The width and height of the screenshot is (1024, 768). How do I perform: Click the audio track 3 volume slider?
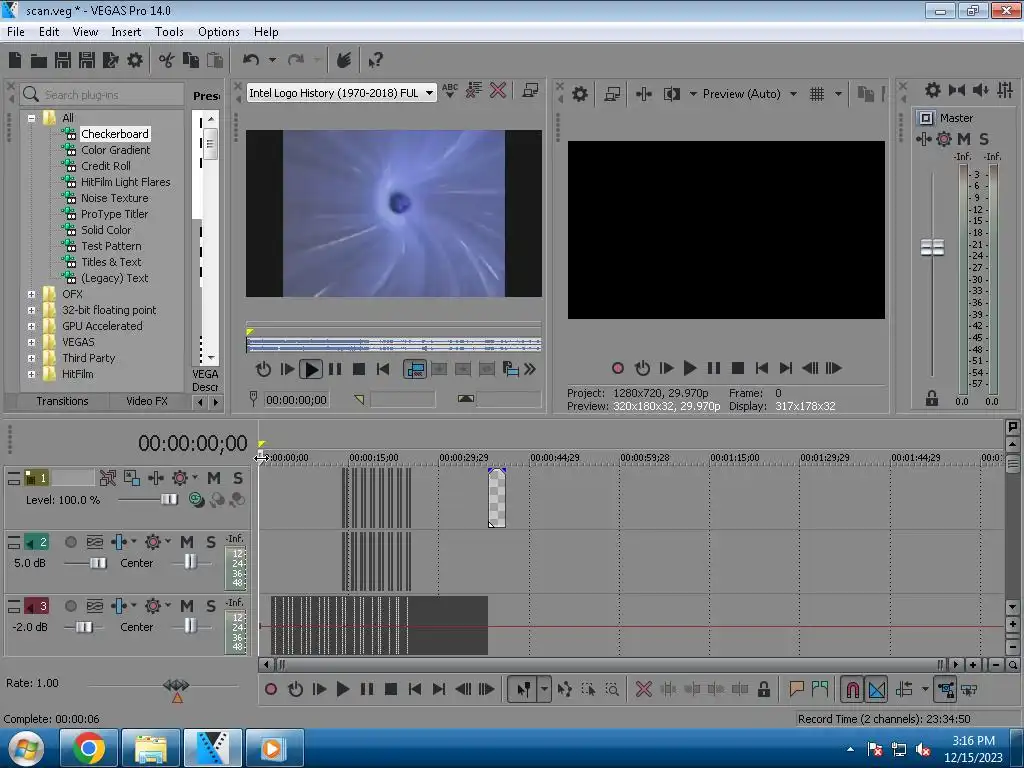[x=84, y=627]
